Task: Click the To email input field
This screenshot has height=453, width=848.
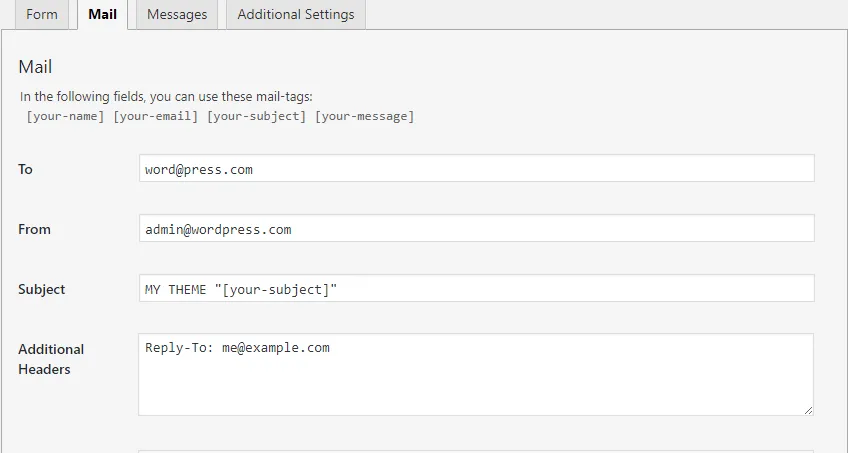Action: click(x=476, y=169)
